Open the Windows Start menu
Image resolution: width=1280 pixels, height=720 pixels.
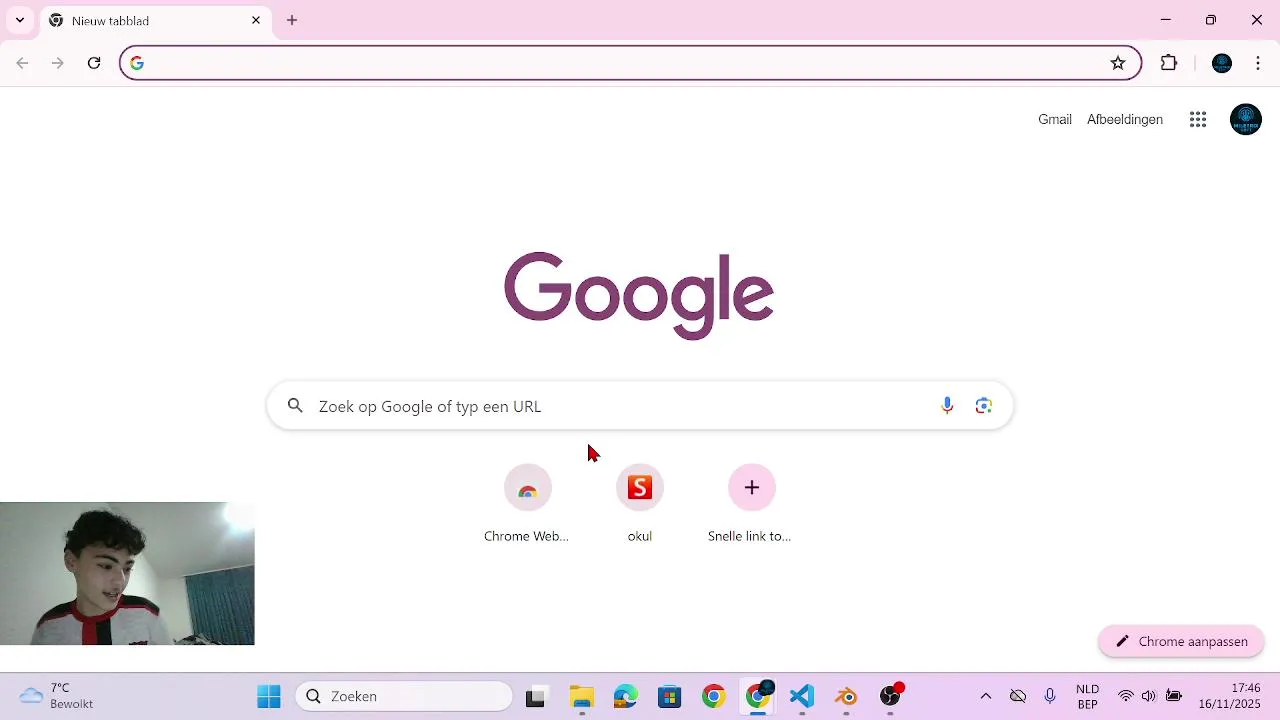click(x=269, y=696)
